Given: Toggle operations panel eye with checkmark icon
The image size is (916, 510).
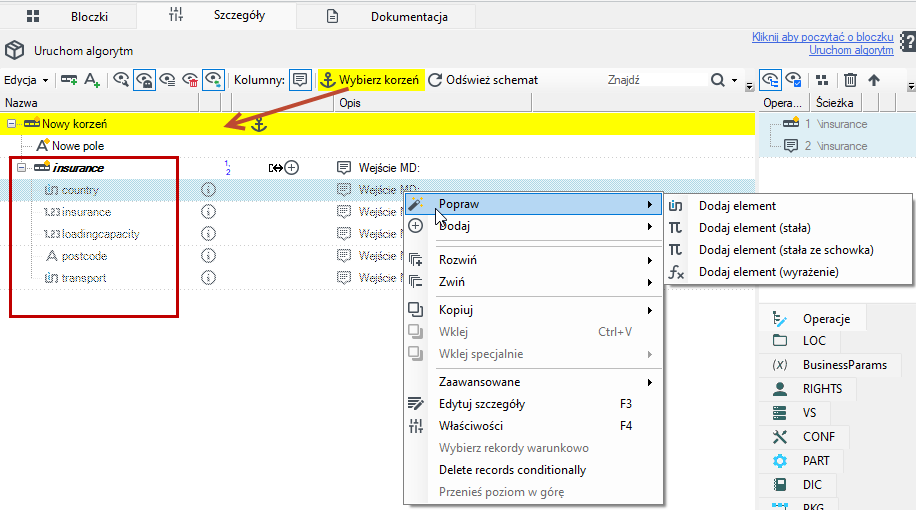Looking at the screenshot, I should (x=793, y=80).
